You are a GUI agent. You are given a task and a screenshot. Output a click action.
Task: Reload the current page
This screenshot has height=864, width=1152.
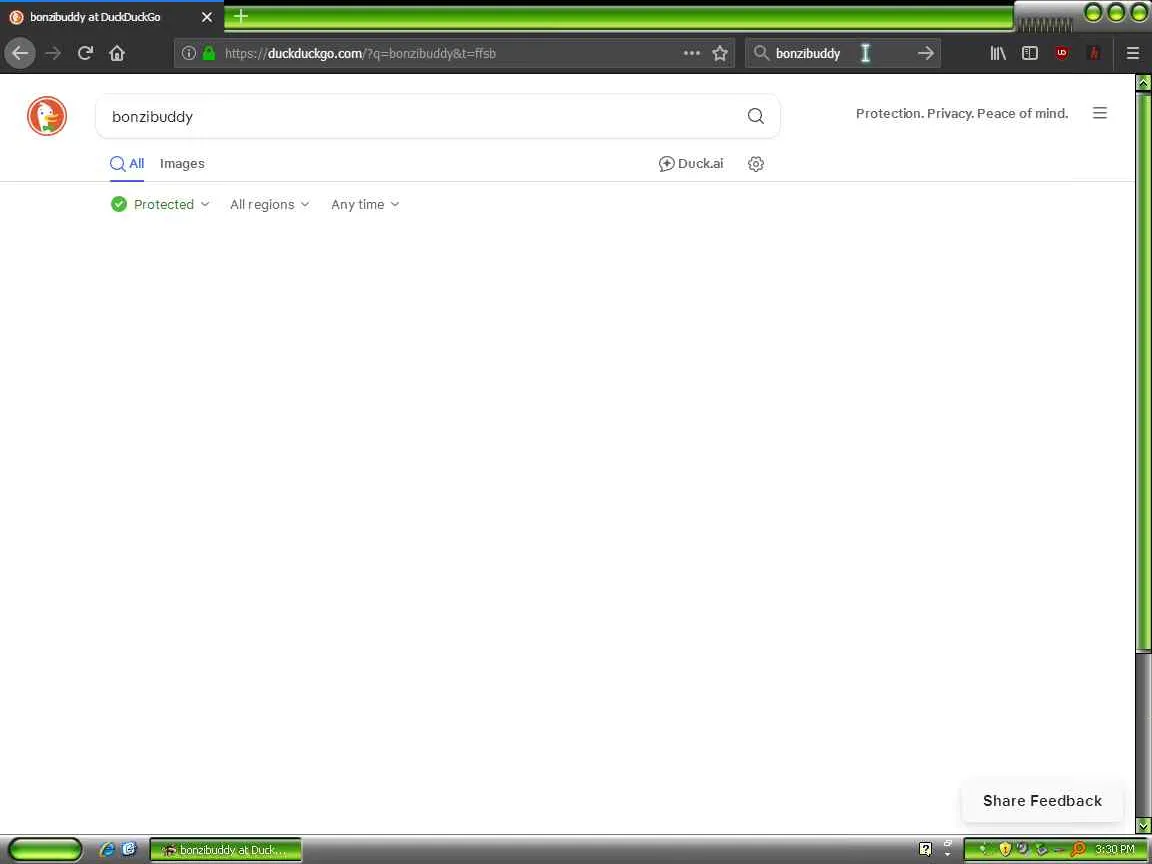85,53
